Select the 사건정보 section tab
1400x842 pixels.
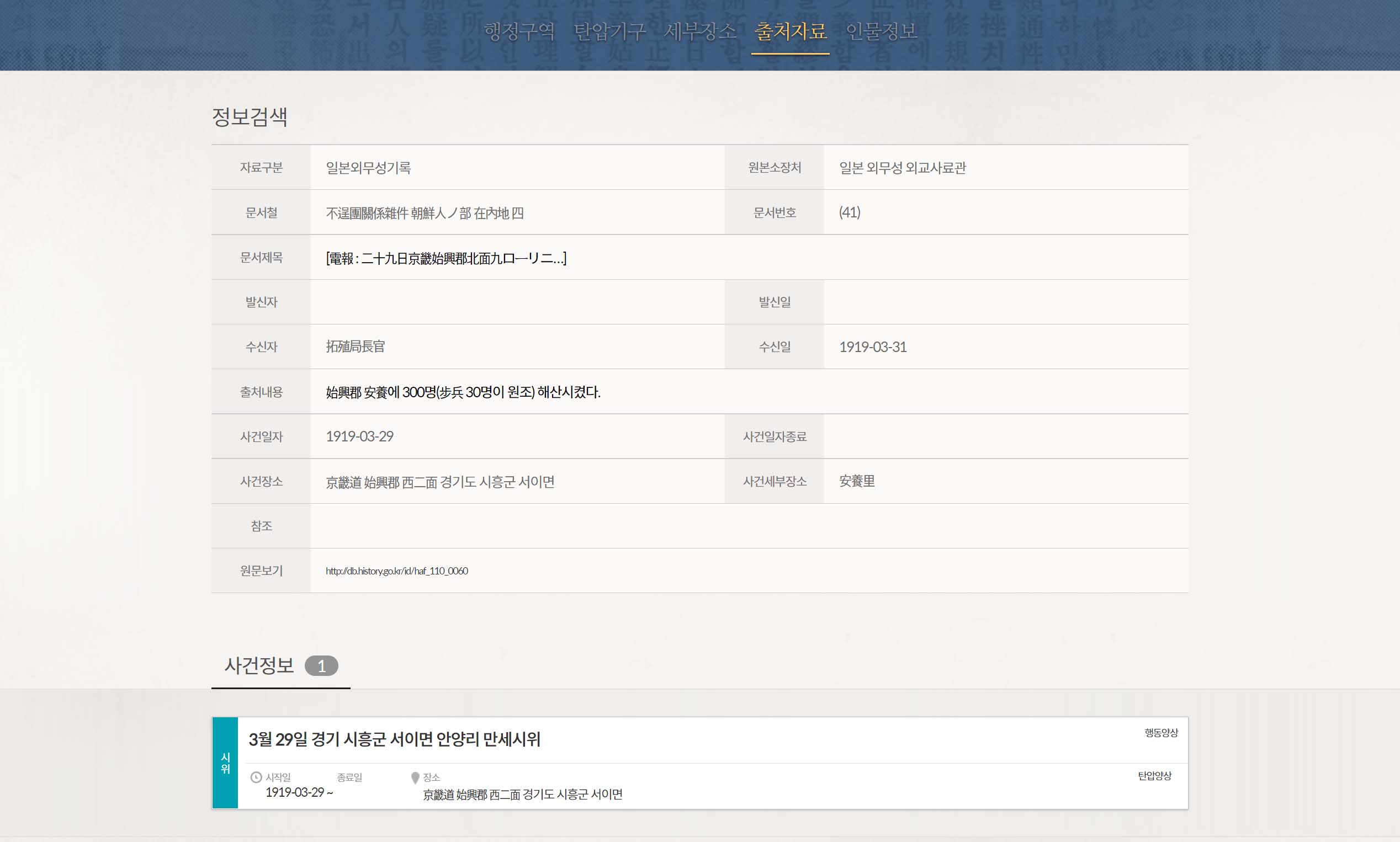click(x=259, y=665)
